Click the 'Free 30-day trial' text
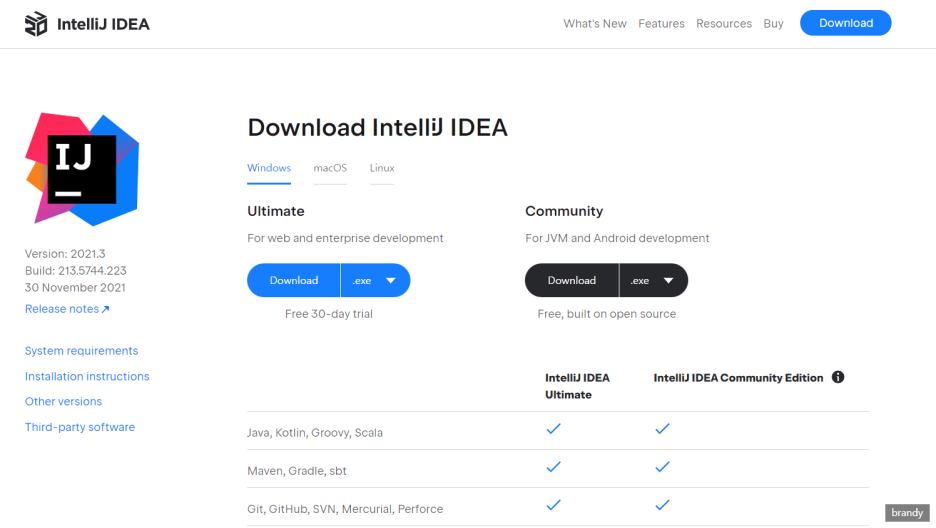 pos(328,314)
